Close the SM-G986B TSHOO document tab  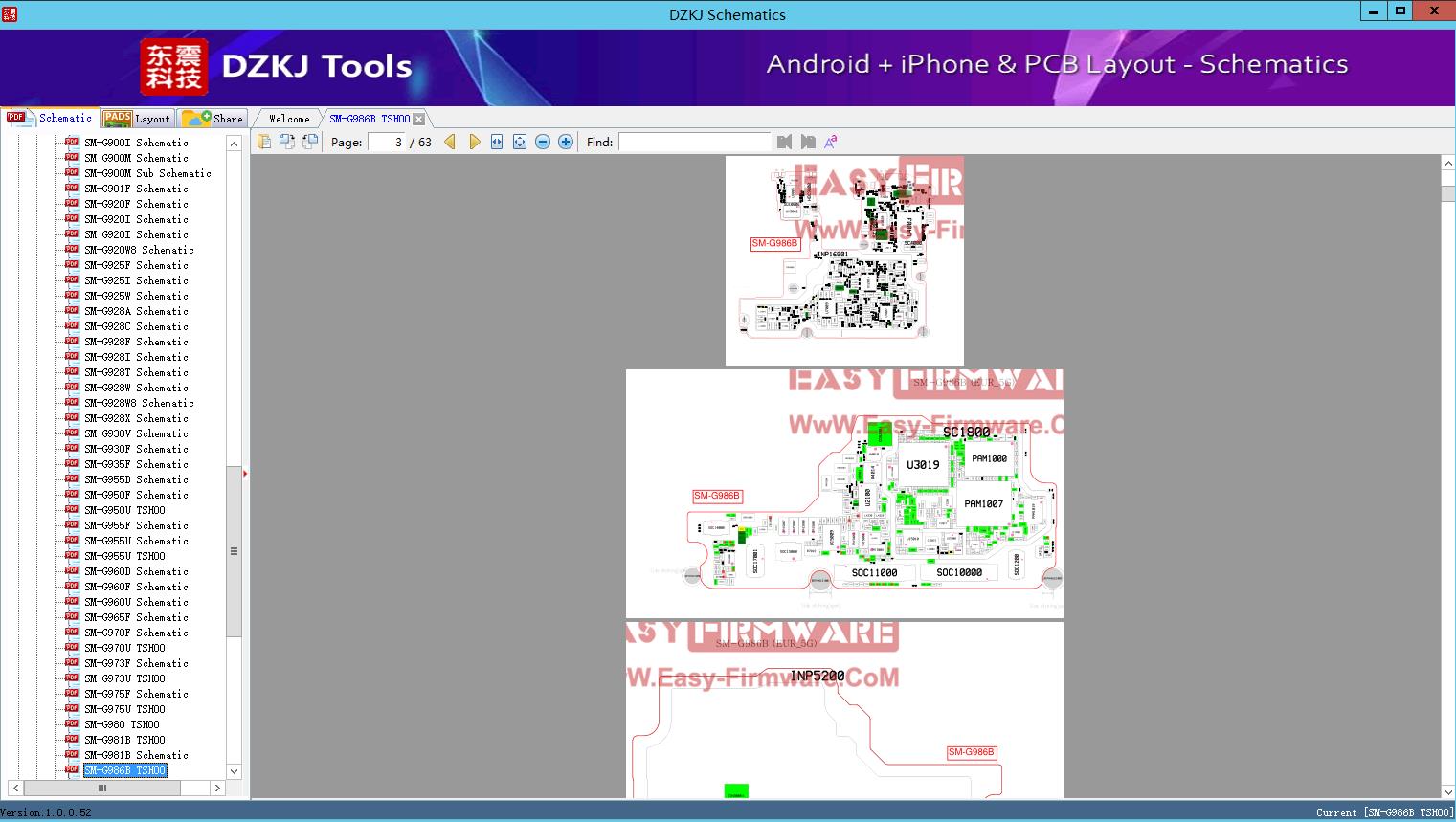point(419,119)
